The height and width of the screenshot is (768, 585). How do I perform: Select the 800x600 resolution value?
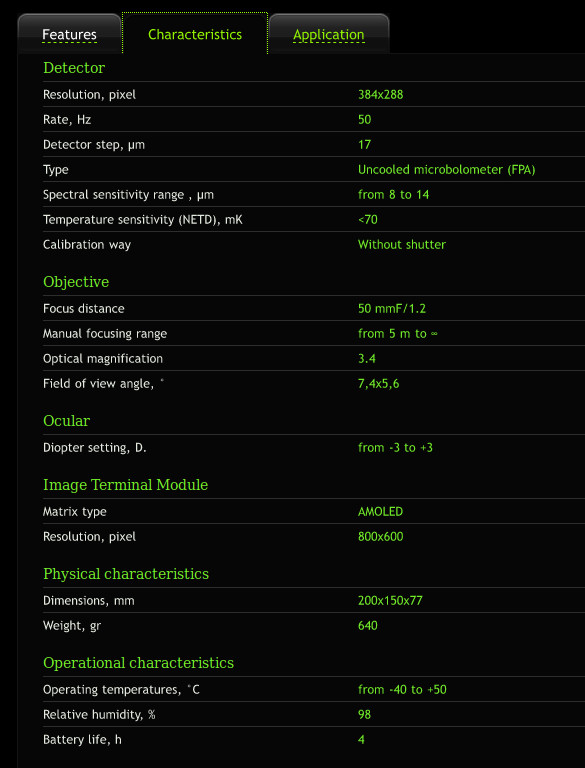click(x=381, y=537)
